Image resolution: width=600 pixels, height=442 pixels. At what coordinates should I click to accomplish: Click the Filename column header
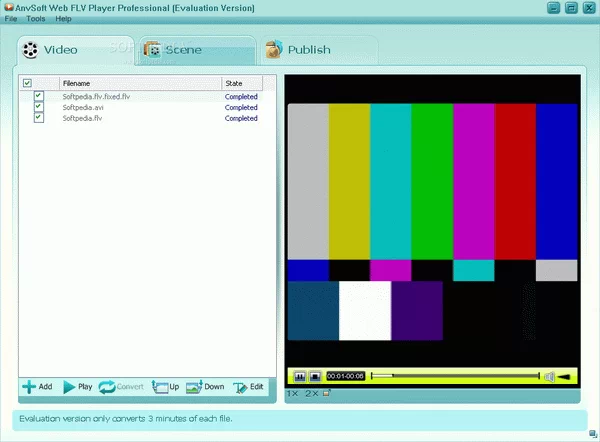[140, 83]
